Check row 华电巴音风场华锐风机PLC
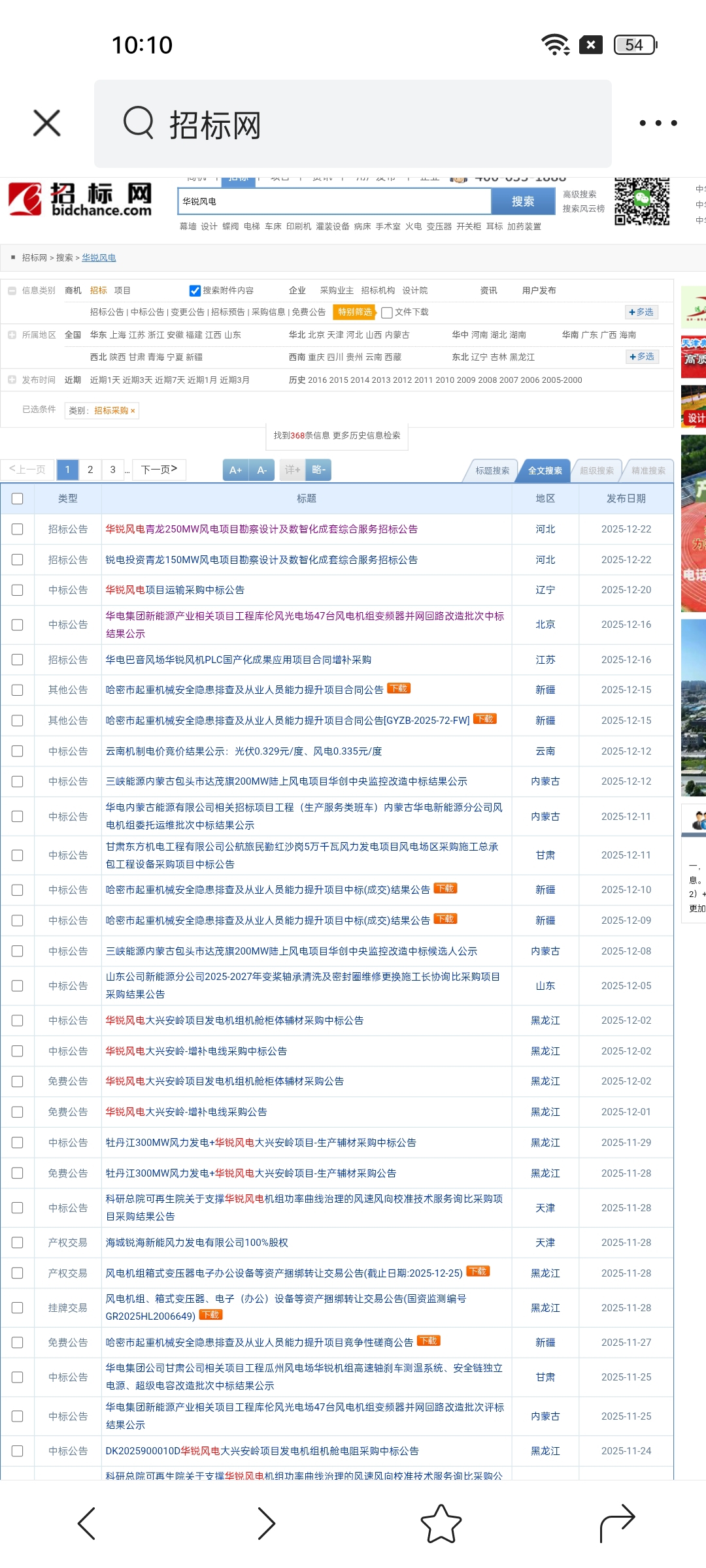 18,660
